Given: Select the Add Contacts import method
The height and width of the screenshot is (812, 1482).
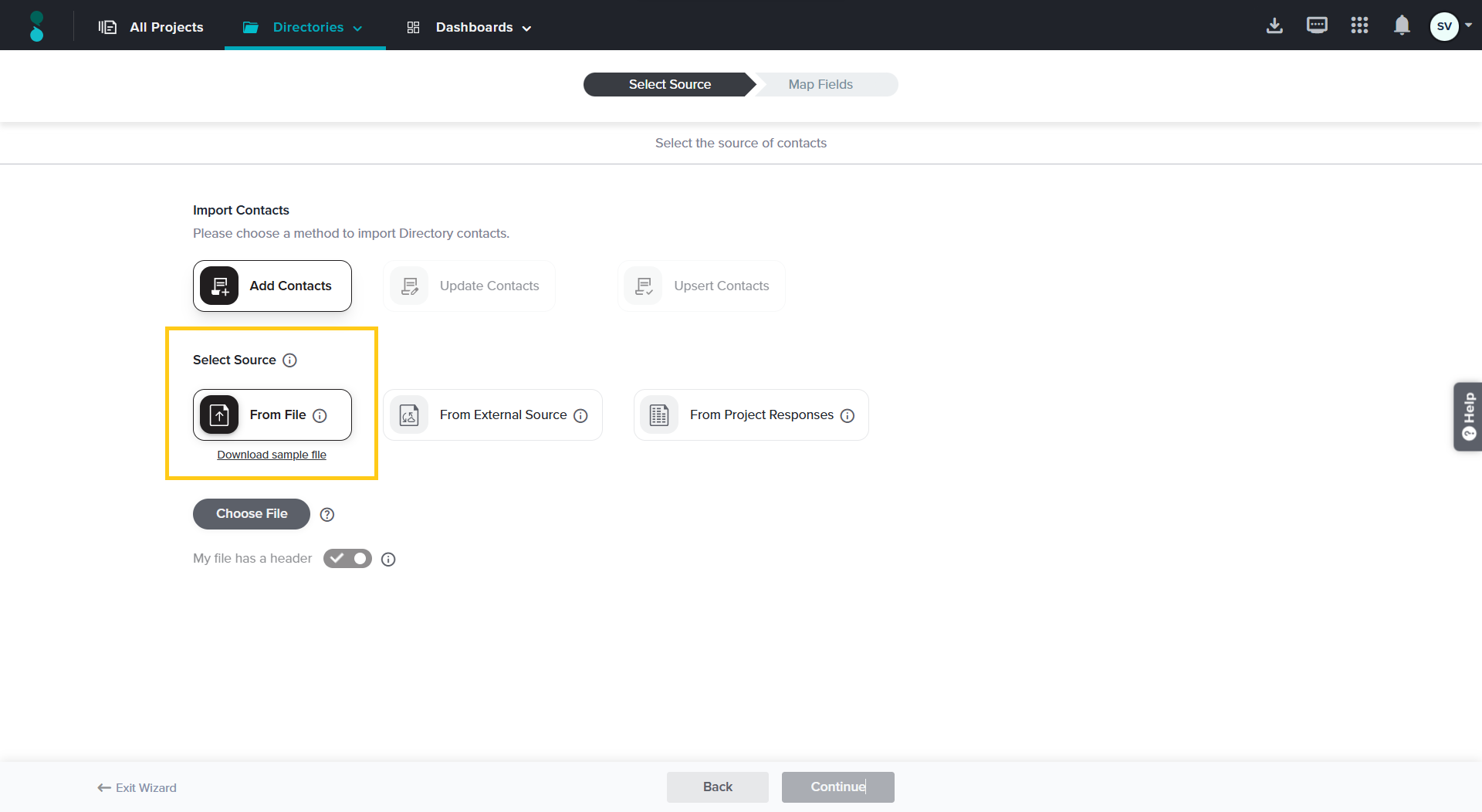Looking at the screenshot, I should click(272, 286).
